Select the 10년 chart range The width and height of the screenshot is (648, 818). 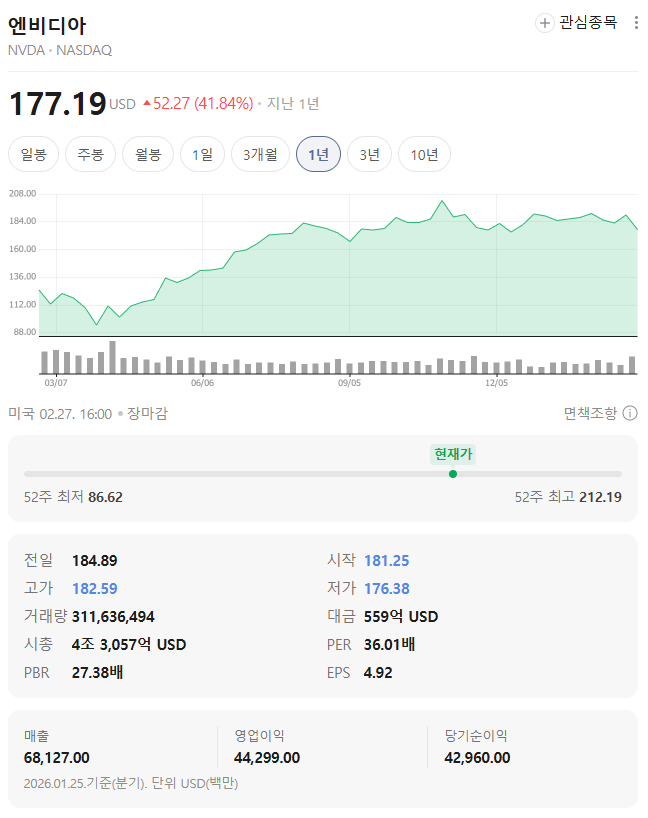[424, 154]
